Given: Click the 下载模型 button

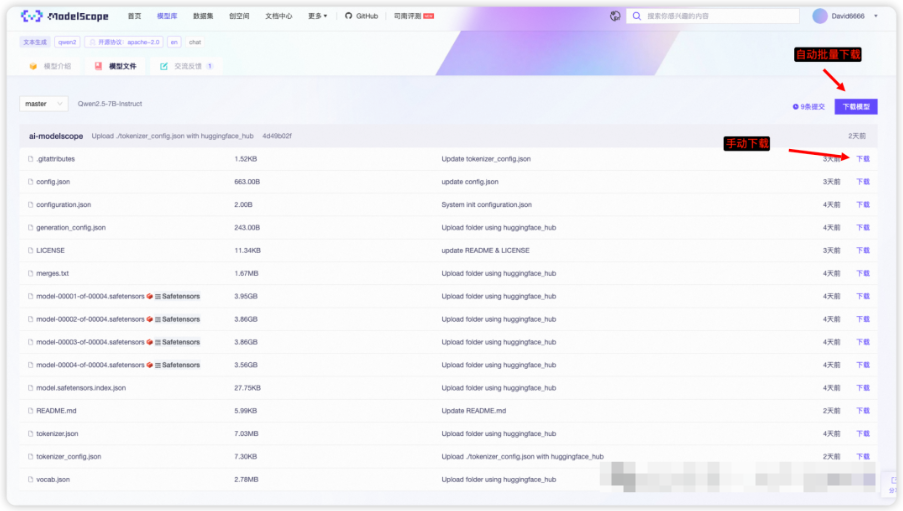Looking at the screenshot, I should pos(856,107).
